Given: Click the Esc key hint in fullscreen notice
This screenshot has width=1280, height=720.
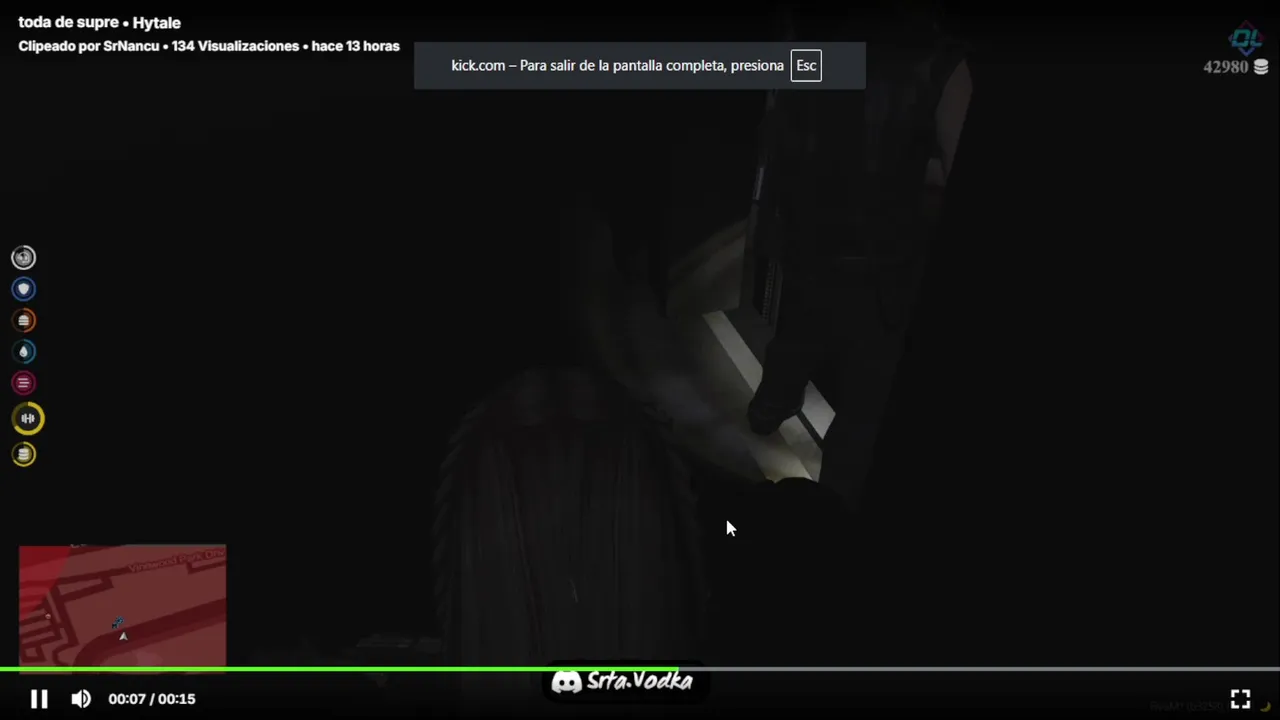Looking at the screenshot, I should tap(806, 66).
